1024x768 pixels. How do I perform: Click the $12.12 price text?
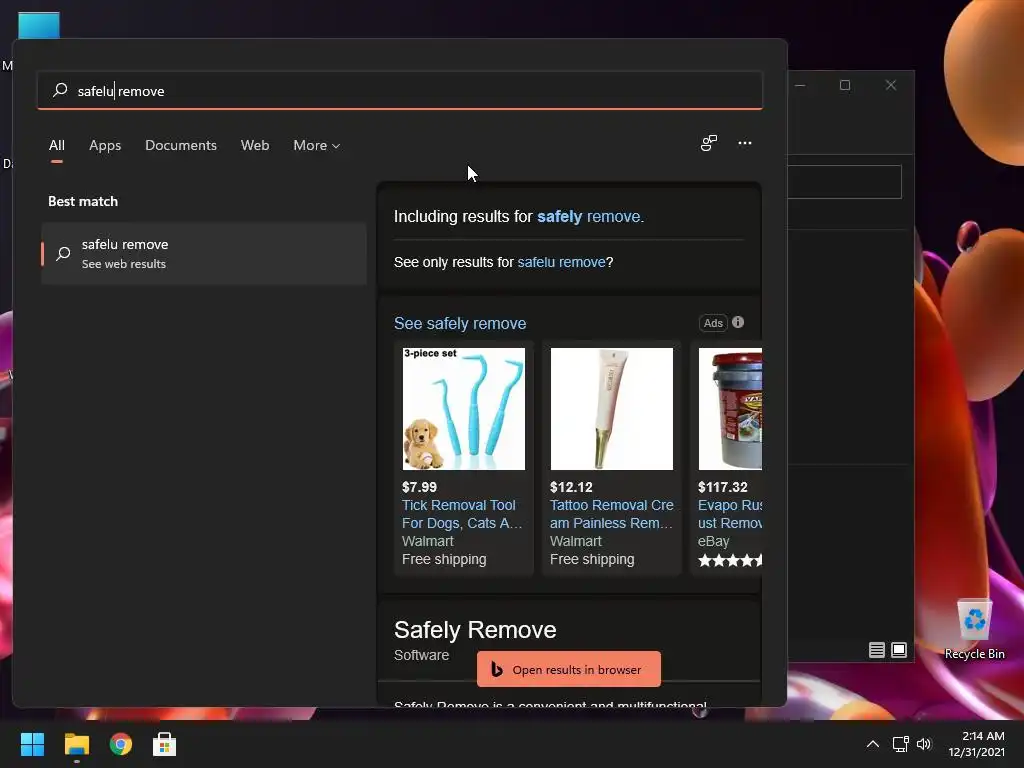pyautogui.click(x=571, y=487)
